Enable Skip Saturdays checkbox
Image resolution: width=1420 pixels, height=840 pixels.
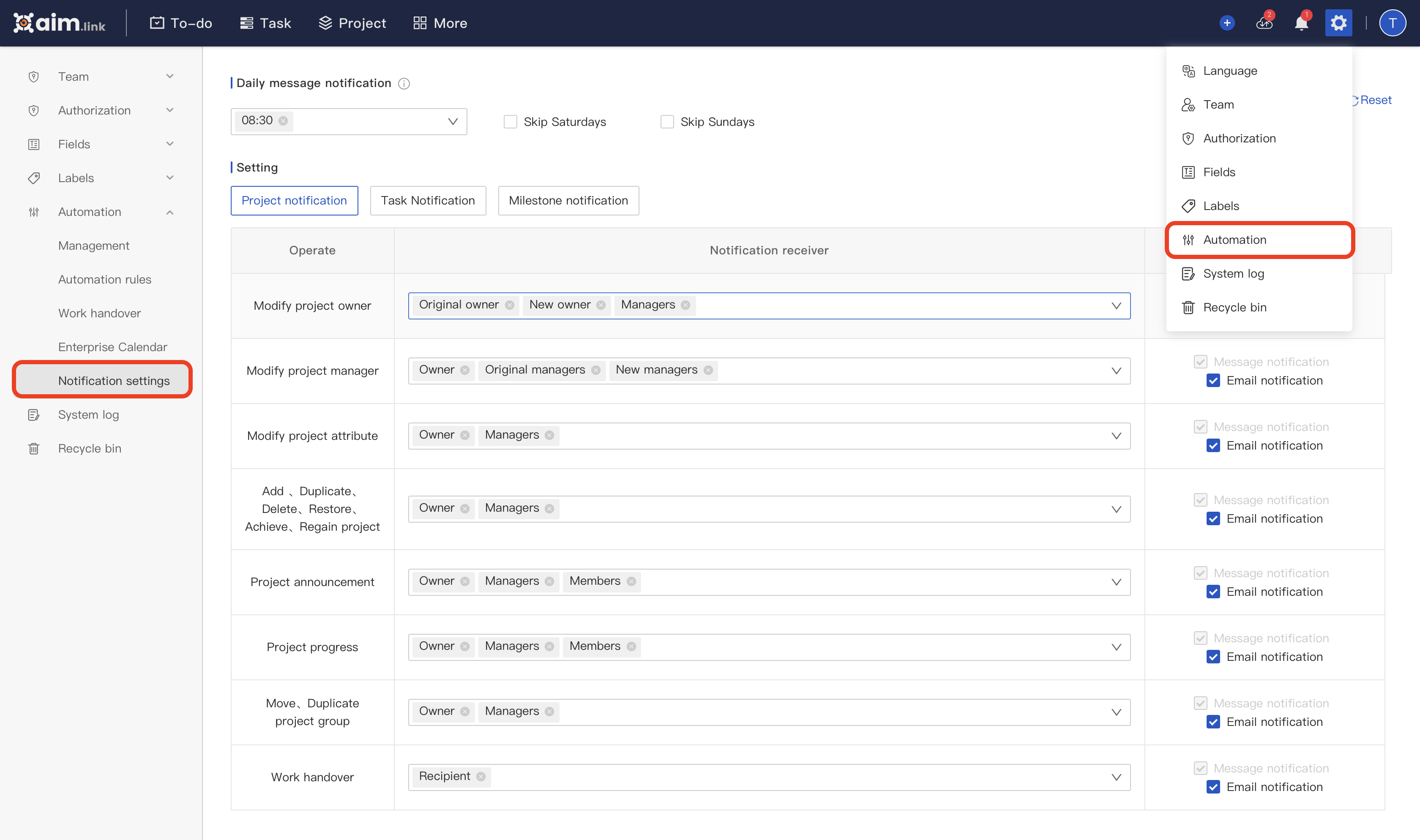[510, 122]
